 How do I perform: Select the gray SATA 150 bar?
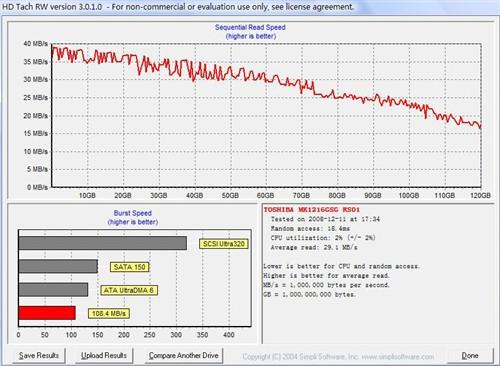coord(58,266)
